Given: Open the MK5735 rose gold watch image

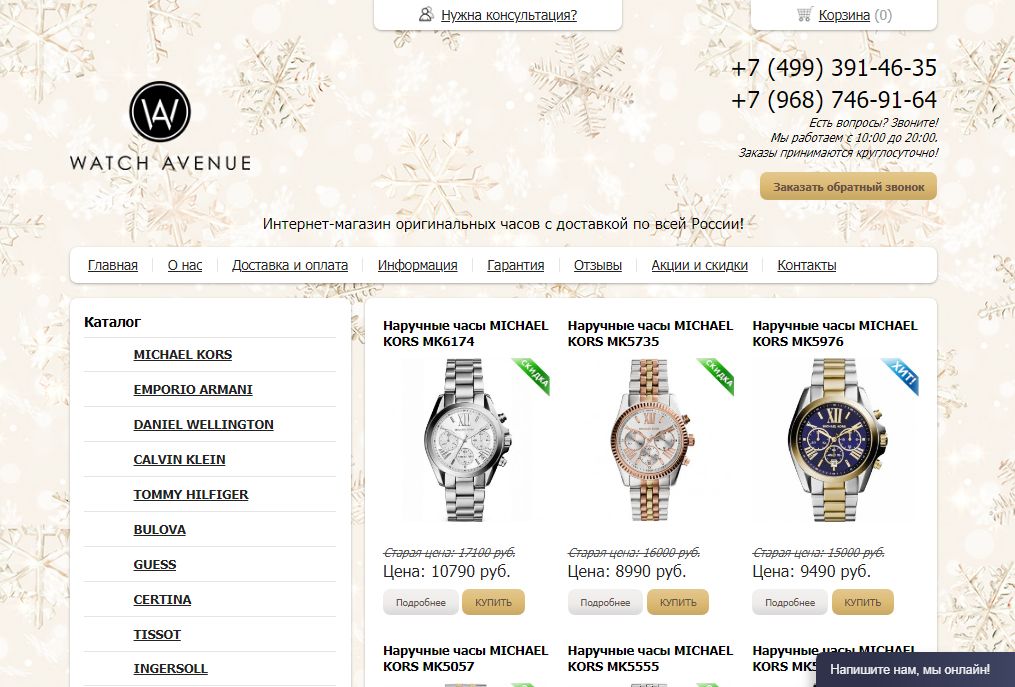Looking at the screenshot, I should point(651,440).
